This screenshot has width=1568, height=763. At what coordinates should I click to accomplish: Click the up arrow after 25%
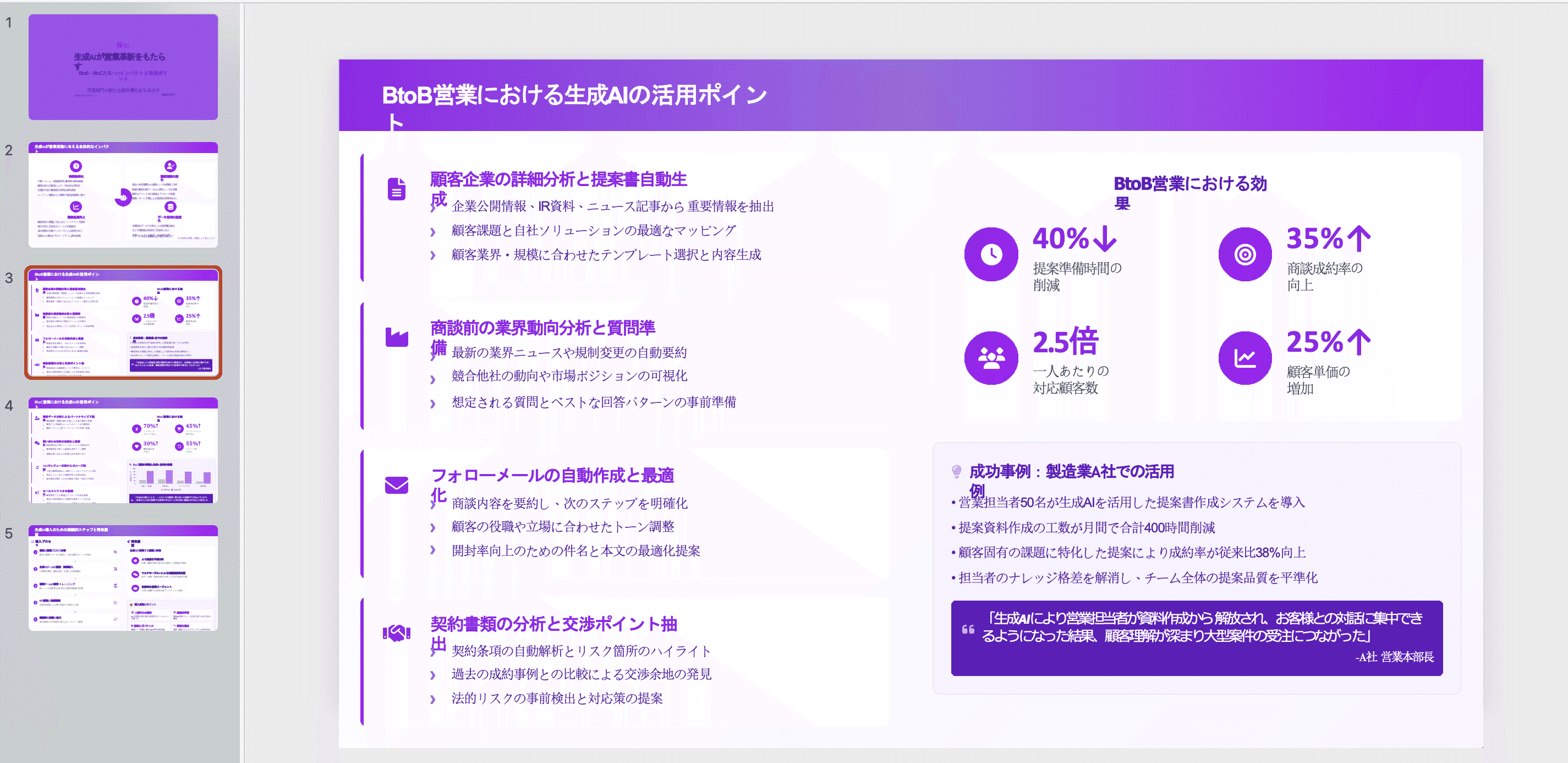tap(1358, 342)
